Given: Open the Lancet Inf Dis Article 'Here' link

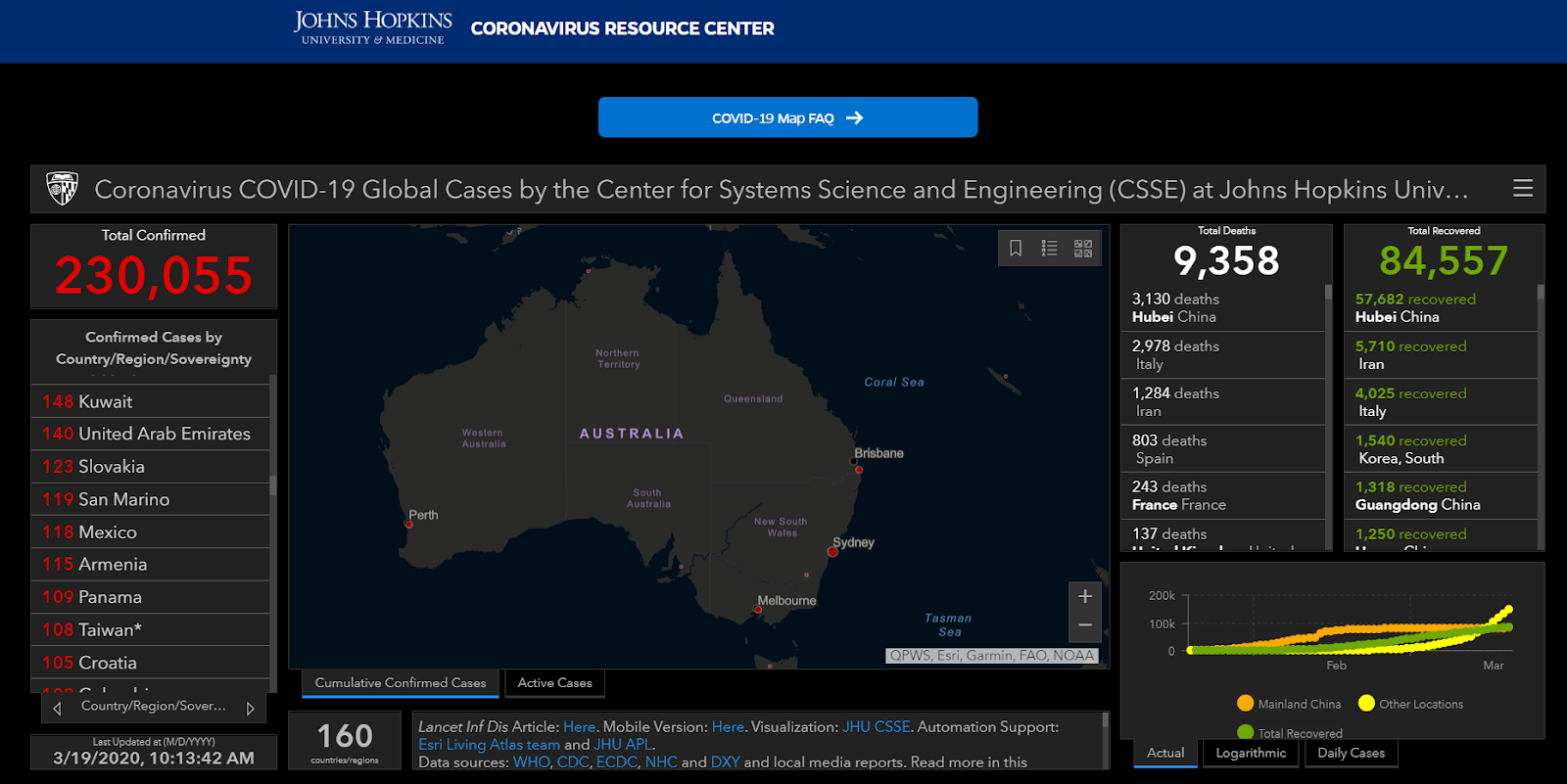Looking at the screenshot, I should click(579, 727).
